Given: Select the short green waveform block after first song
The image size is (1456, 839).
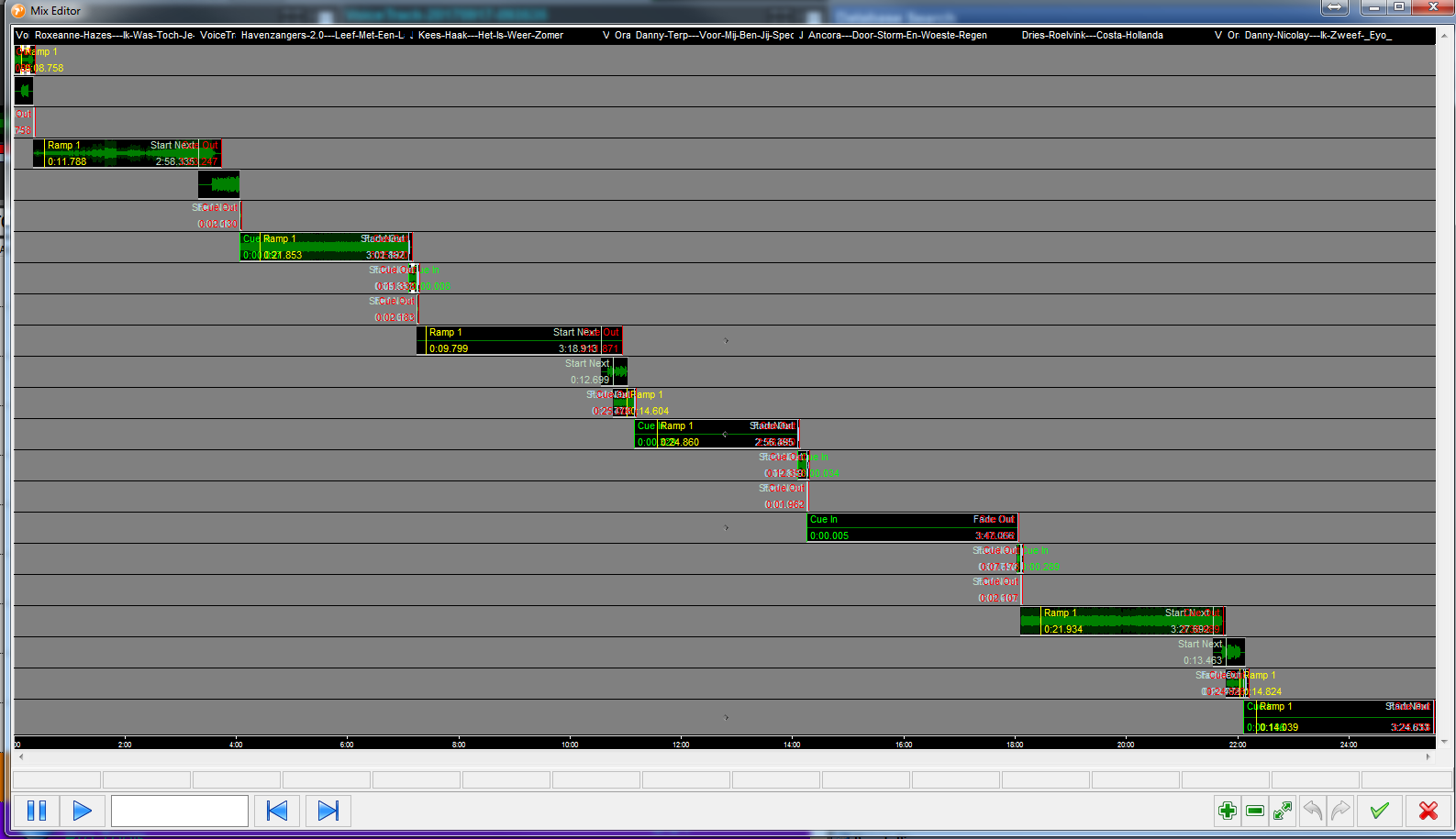Looking at the screenshot, I should [219, 184].
